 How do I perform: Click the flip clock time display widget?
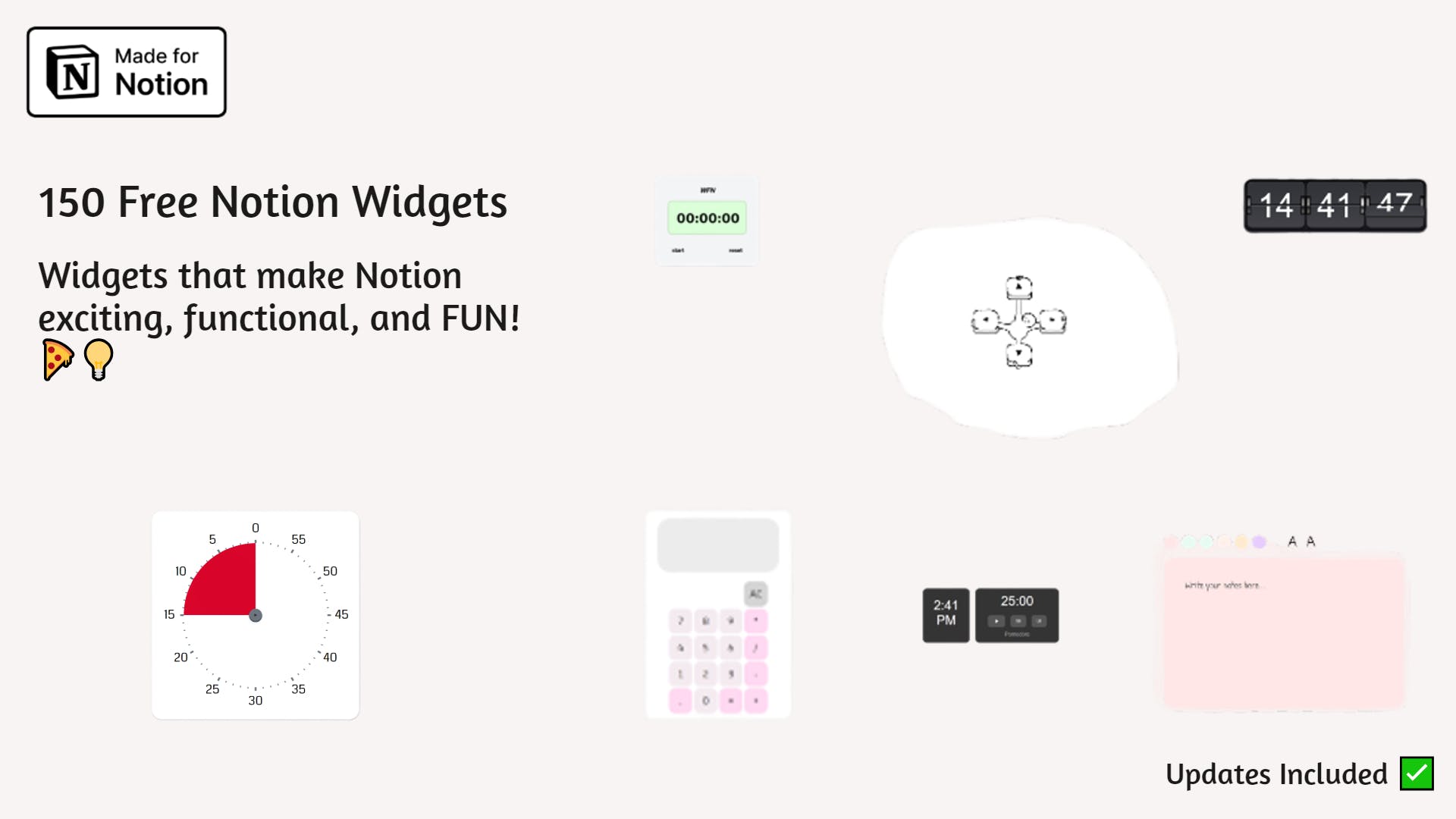pyautogui.click(x=1336, y=204)
